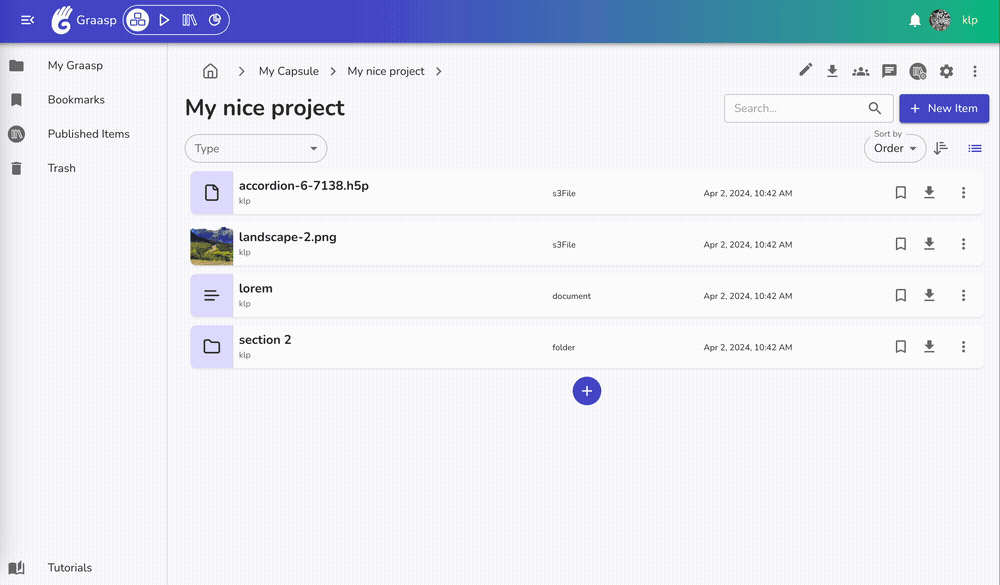Open the Builder platform icon in header
Screen dimensions: 1000x585
tap(138, 20)
